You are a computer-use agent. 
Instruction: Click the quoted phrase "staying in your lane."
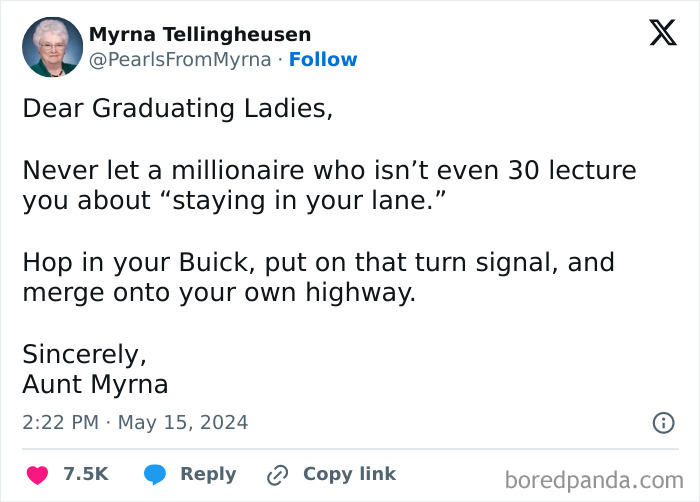pyautogui.click(x=308, y=199)
